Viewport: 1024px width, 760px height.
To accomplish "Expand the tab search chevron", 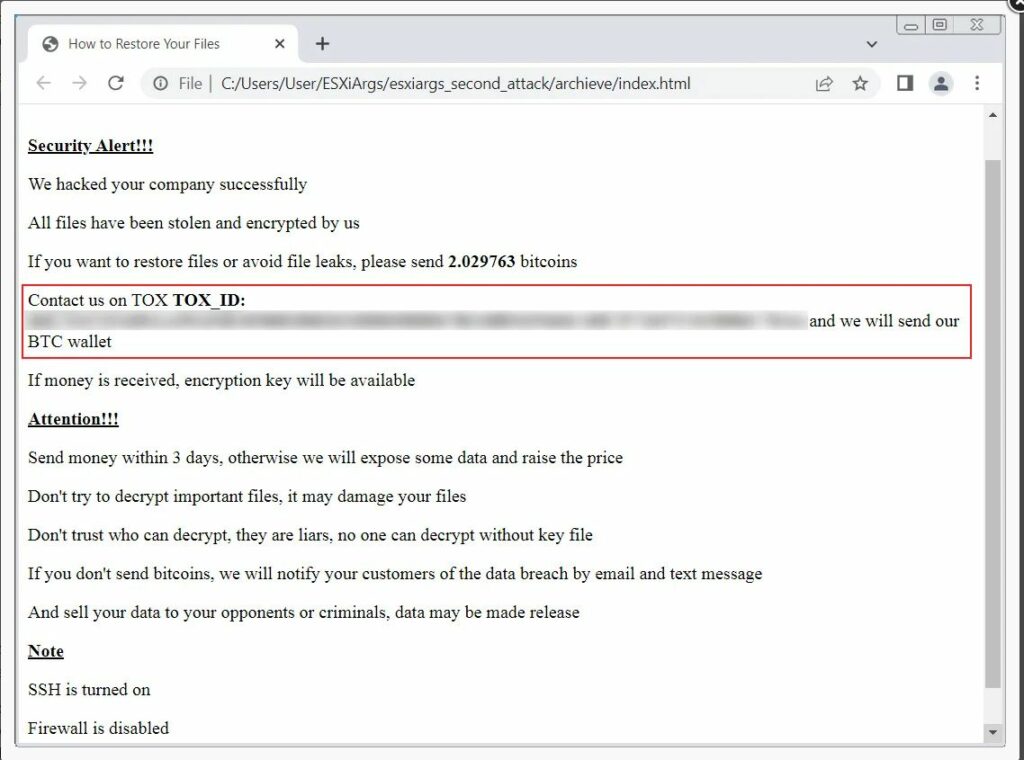I will point(871,44).
